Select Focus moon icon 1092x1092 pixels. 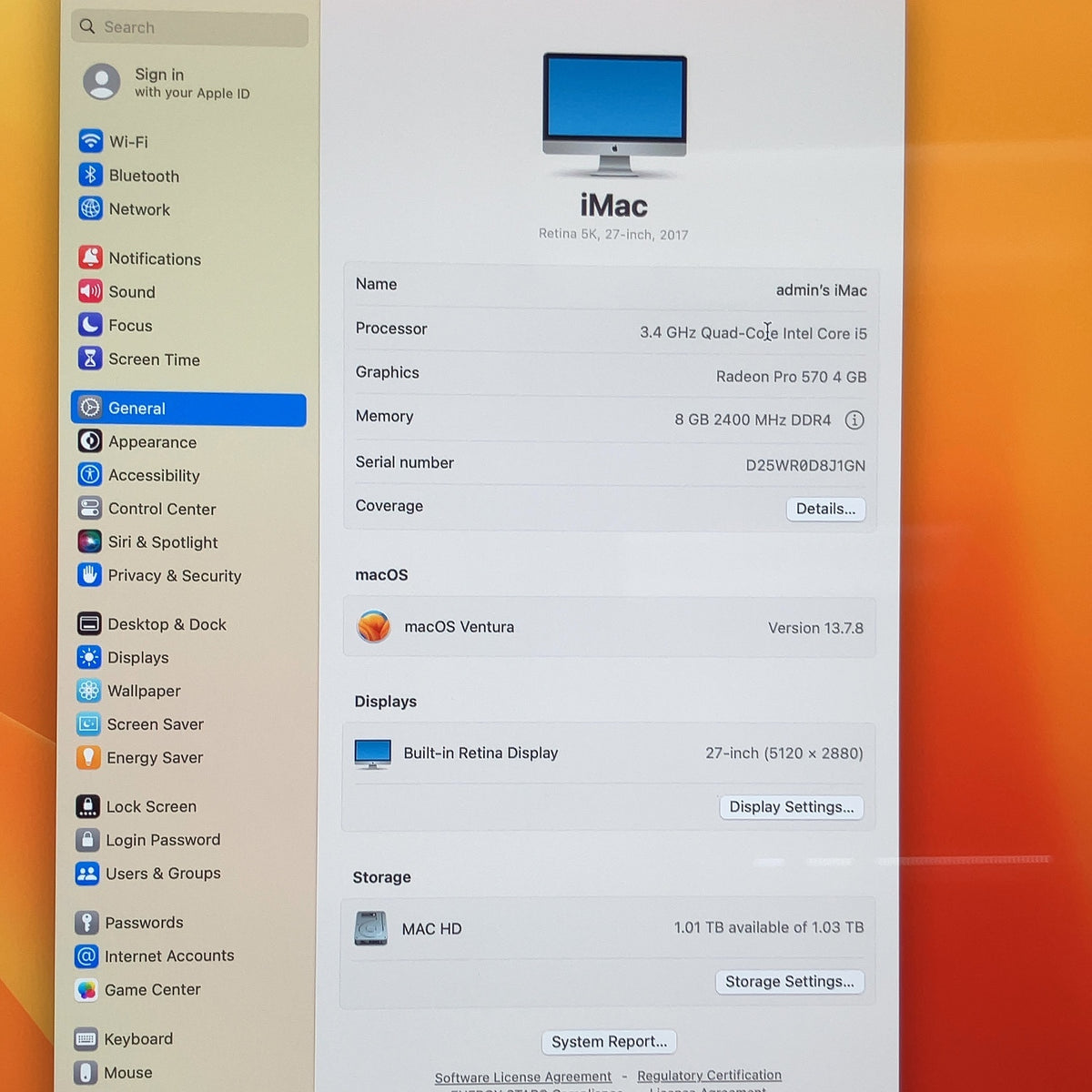pos(89,325)
